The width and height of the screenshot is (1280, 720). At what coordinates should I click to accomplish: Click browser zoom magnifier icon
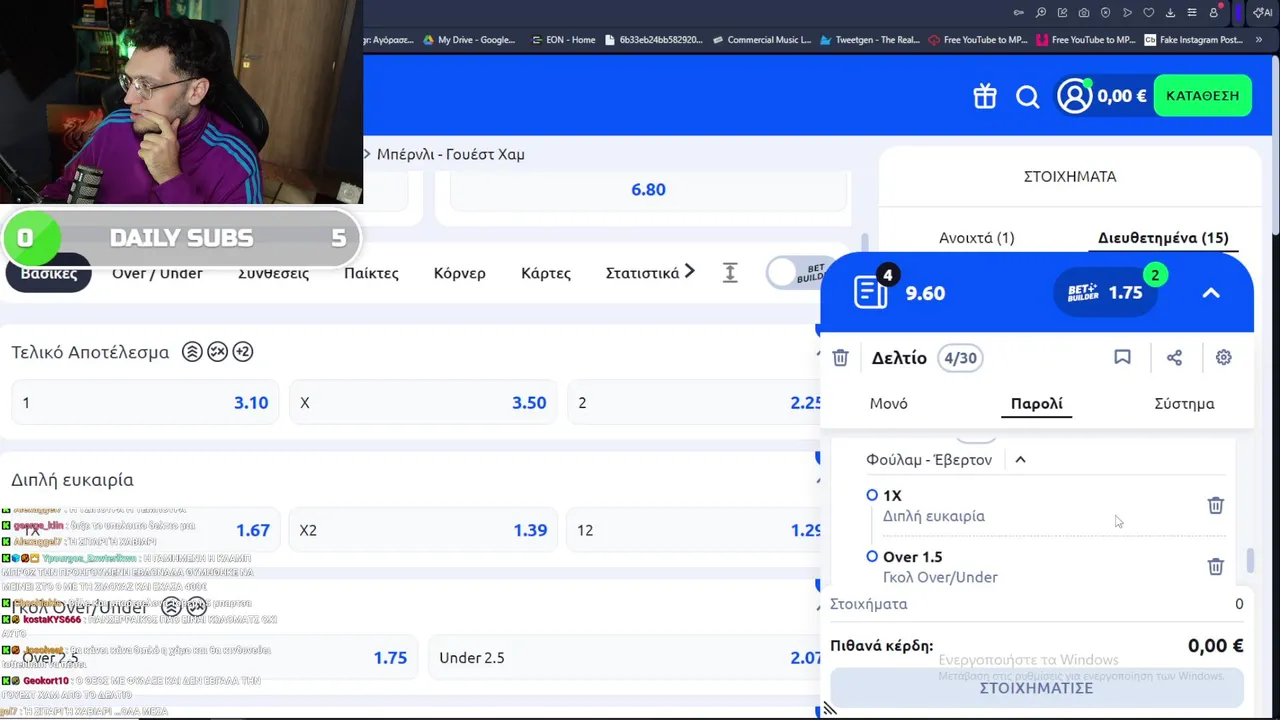point(1041,13)
